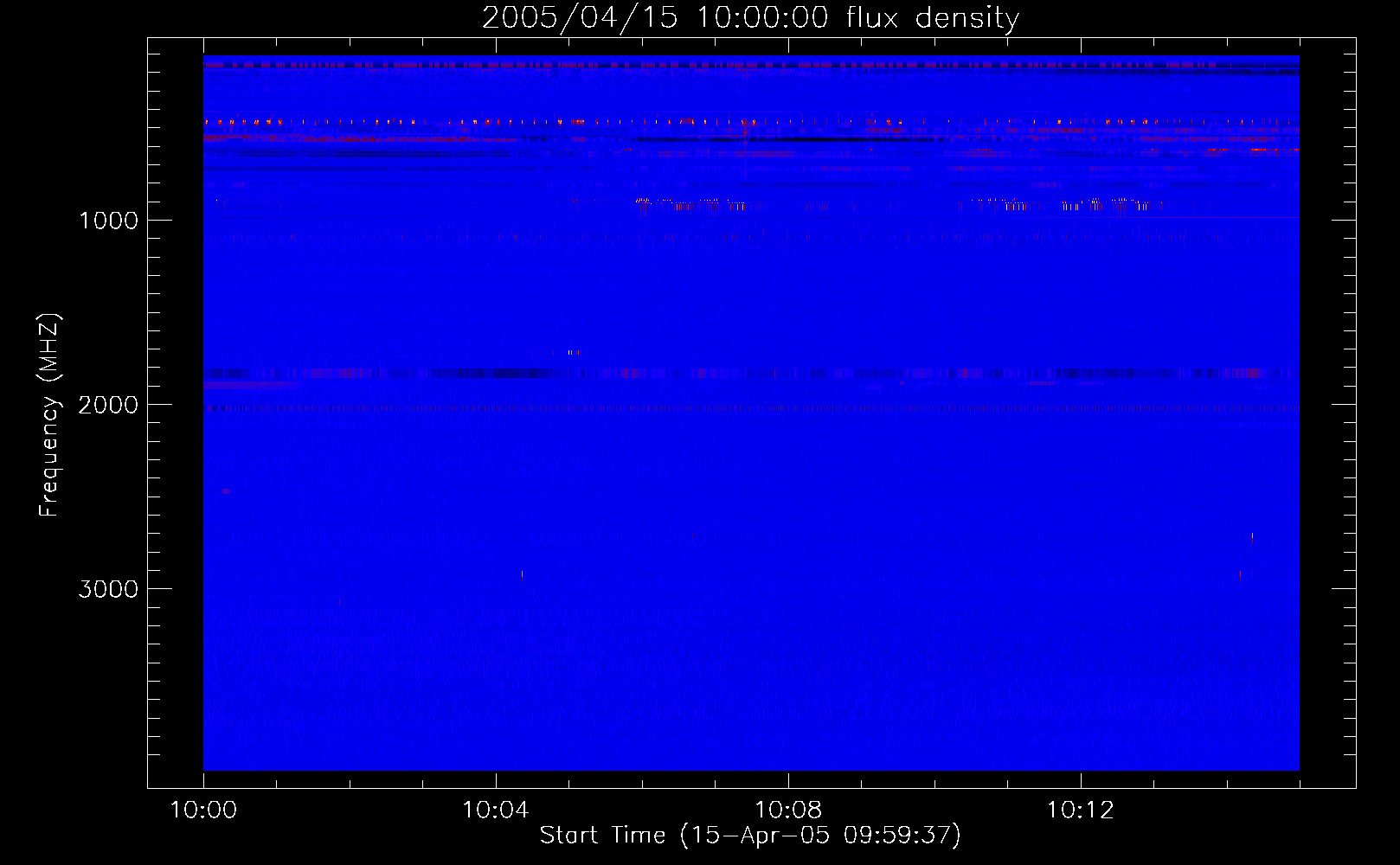Click the 10:08 time tick label
This screenshot has height=865, width=1400.
(787, 810)
